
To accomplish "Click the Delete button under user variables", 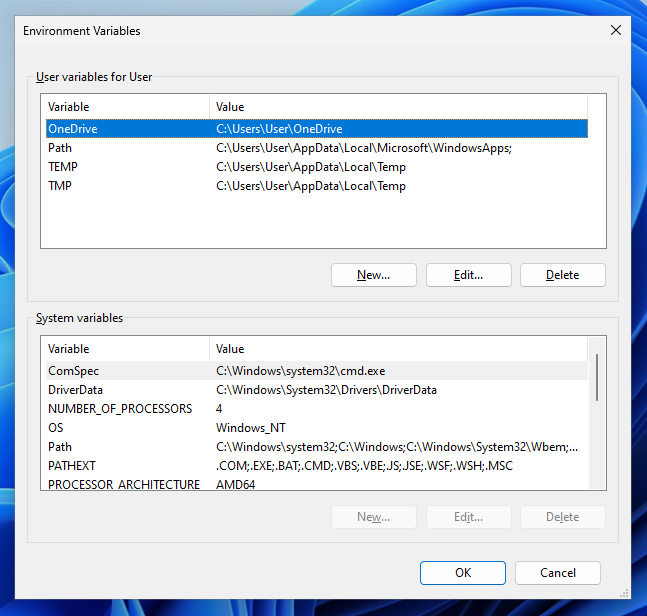I will 562,275.
